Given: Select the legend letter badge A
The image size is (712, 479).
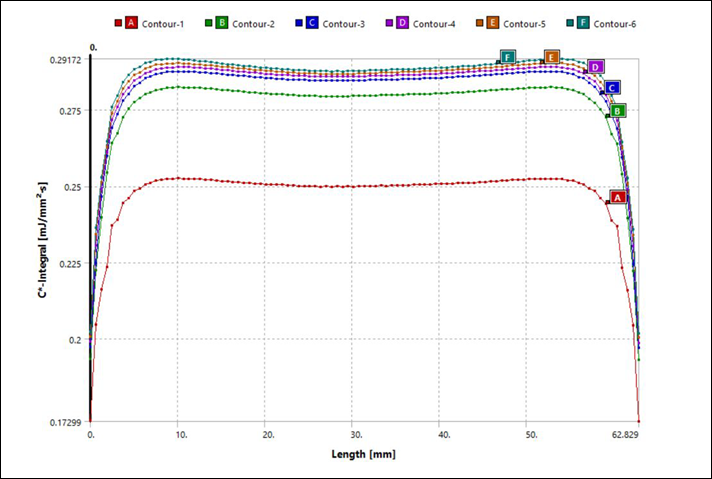Looking at the screenshot, I should click(131, 23).
